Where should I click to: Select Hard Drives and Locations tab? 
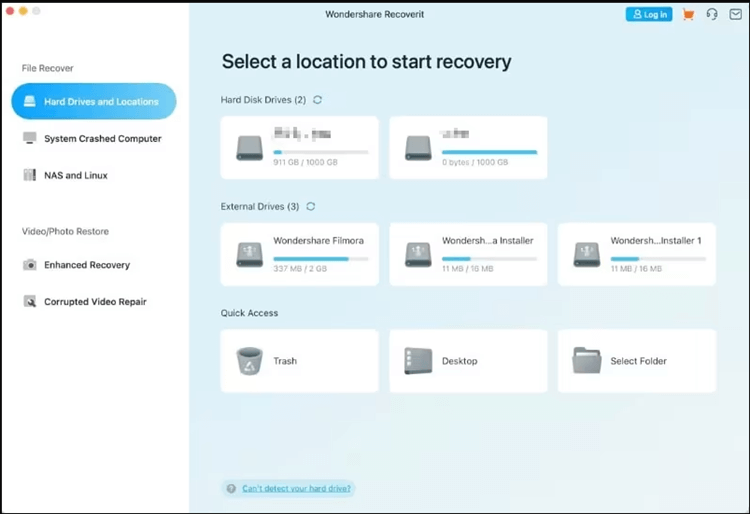pyautogui.click(x=94, y=102)
